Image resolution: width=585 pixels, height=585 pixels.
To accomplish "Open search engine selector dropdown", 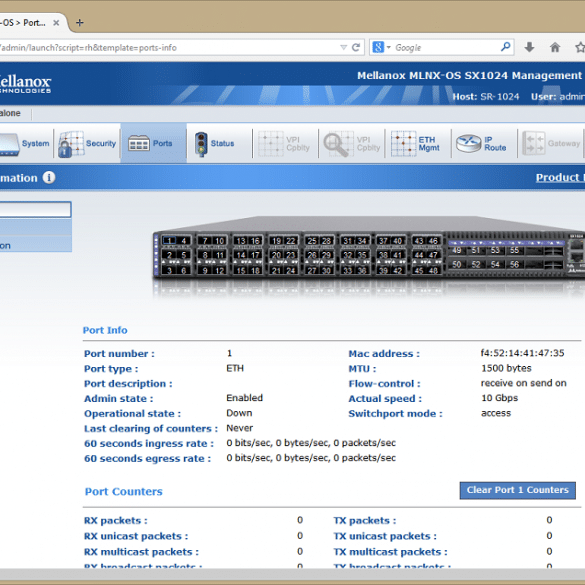I will pos(381,47).
